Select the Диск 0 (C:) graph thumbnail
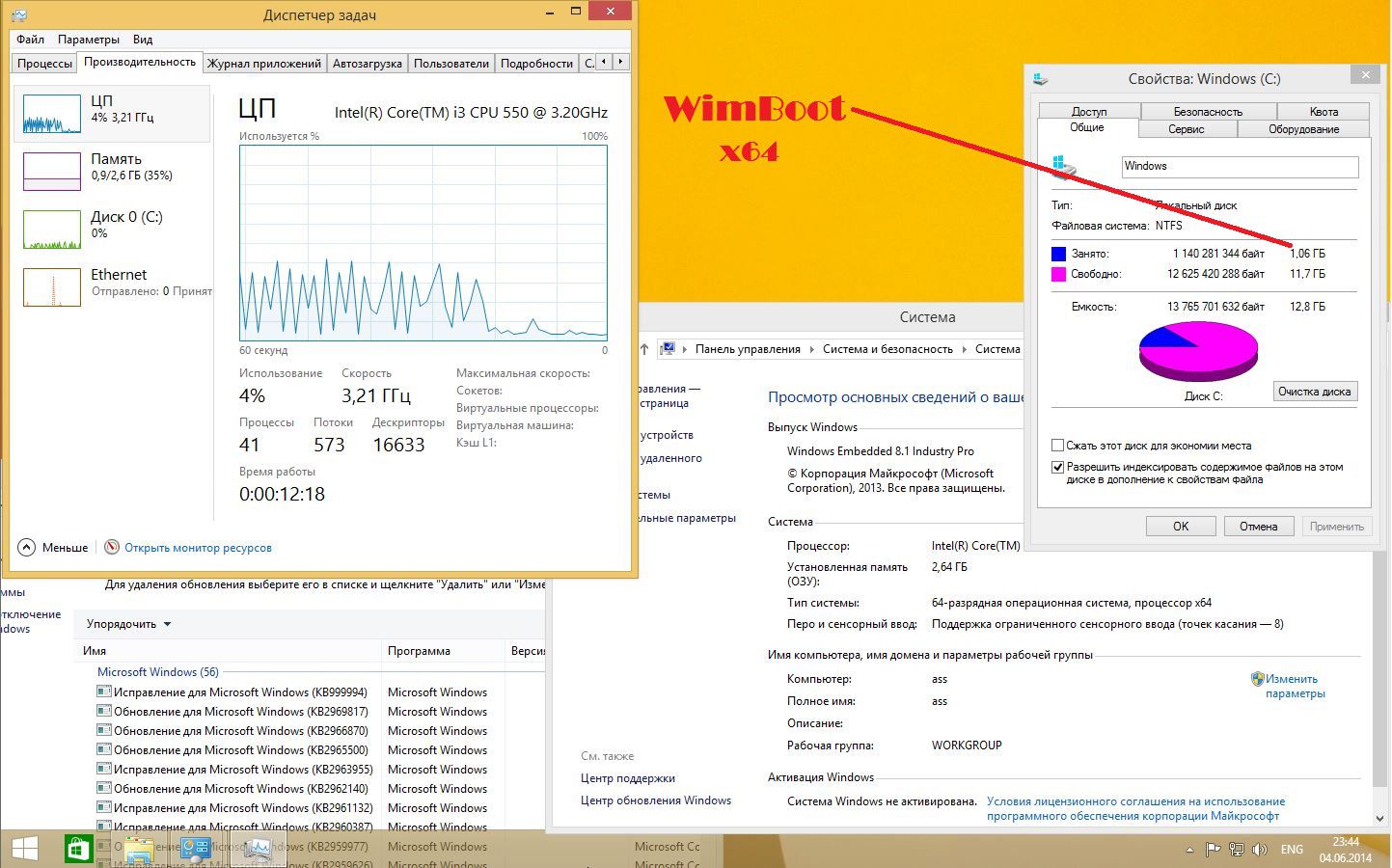 coord(52,230)
